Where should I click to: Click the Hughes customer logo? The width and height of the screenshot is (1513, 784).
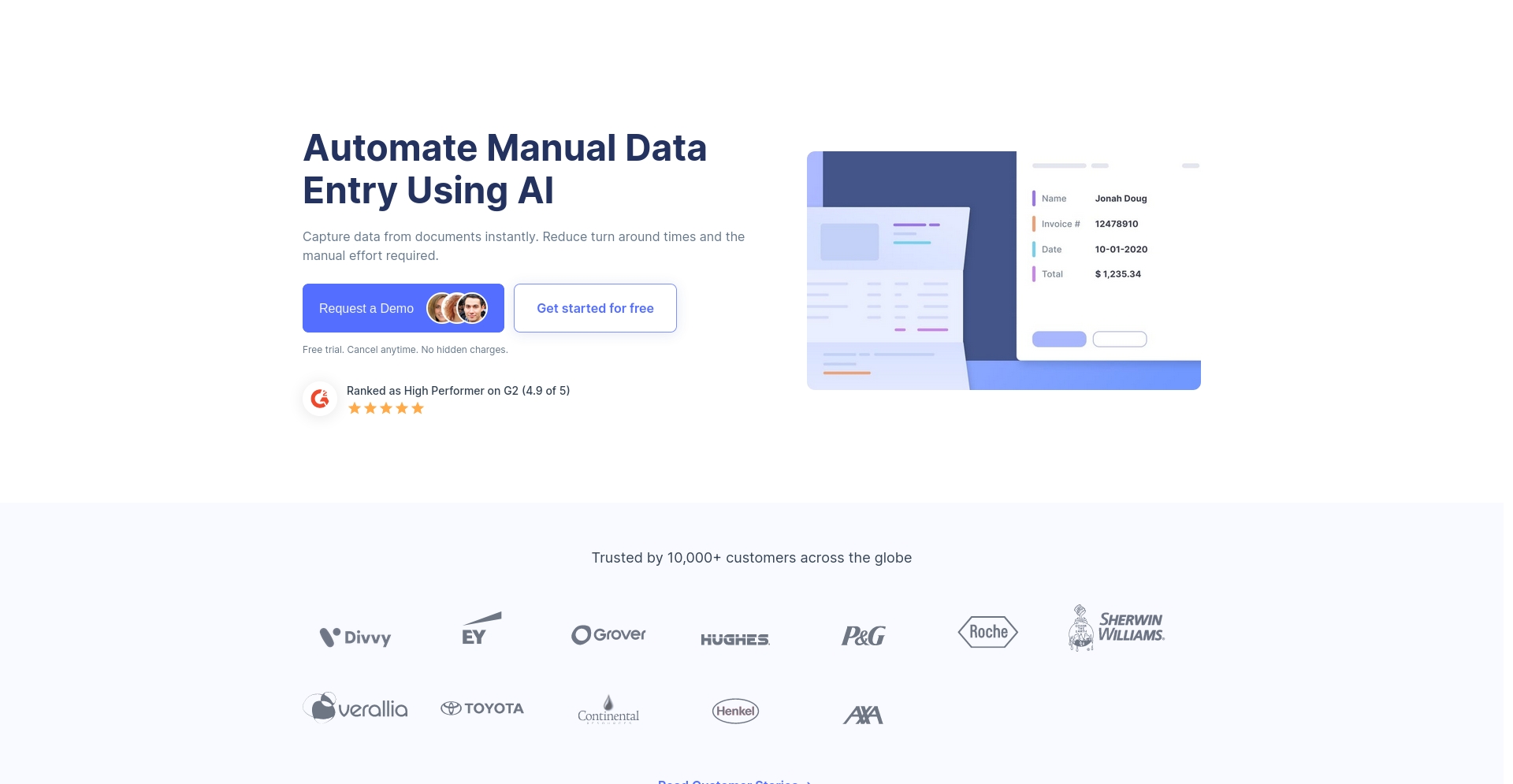tap(735, 639)
